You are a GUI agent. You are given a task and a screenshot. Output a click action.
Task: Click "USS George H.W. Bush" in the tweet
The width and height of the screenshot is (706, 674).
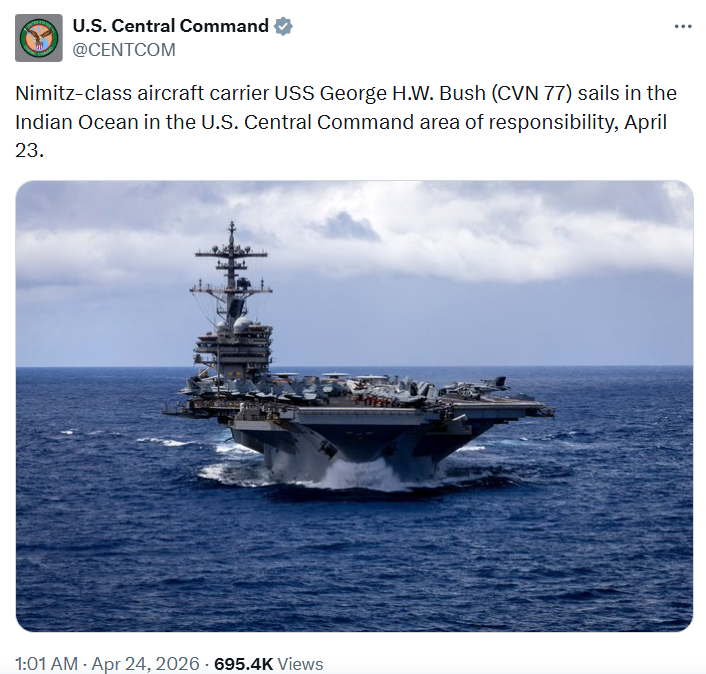[355, 93]
